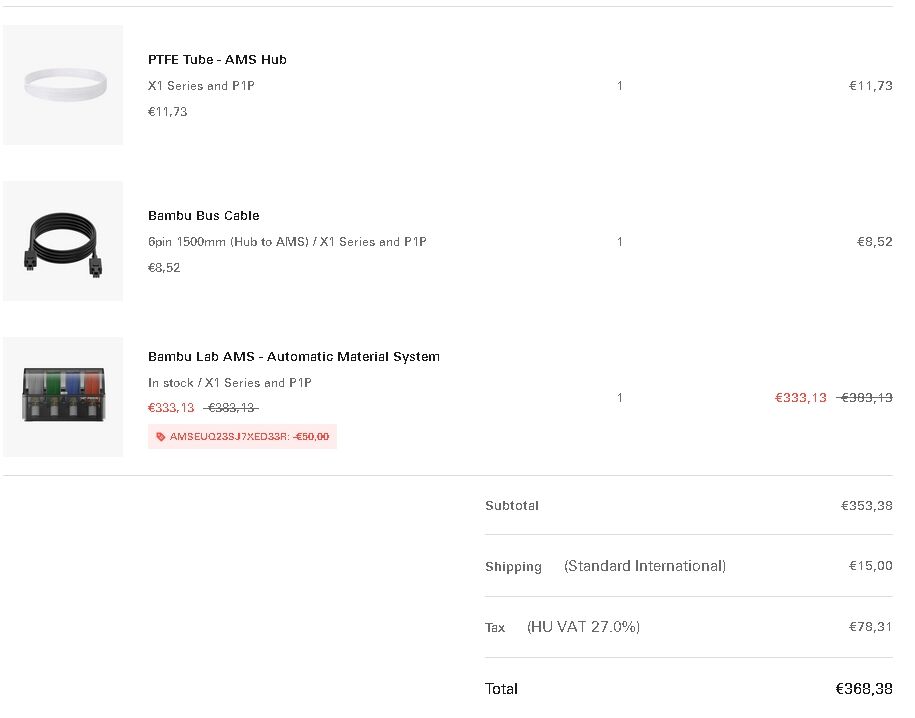Click the Total label

tap(501, 689)
